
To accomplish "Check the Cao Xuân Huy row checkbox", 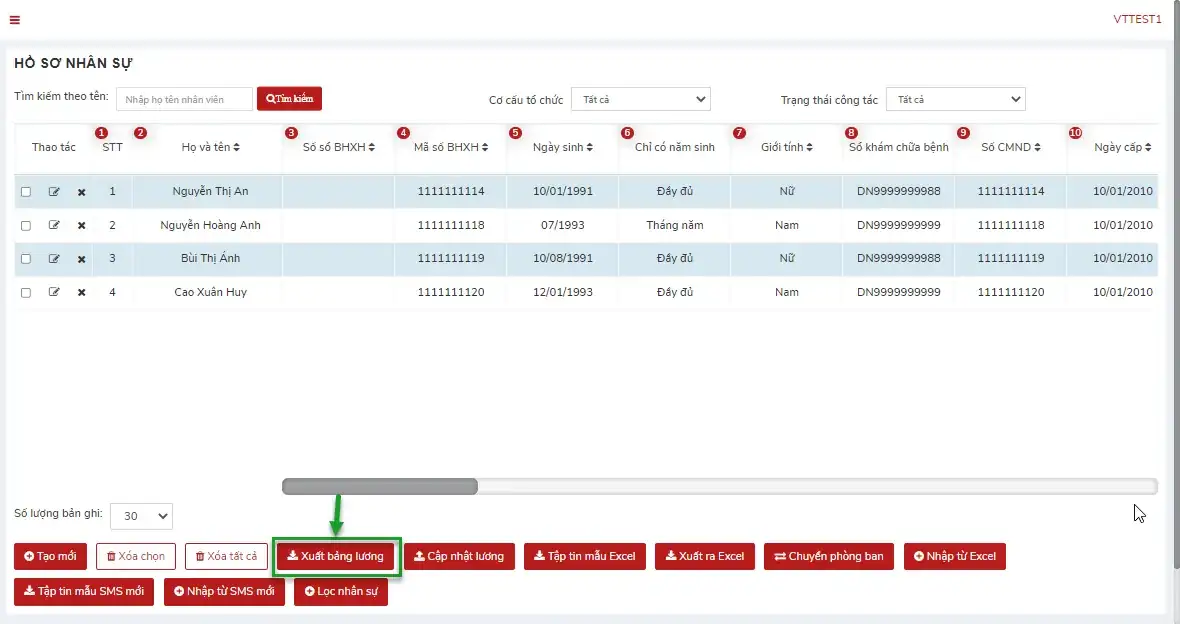I will coord(26,293).
